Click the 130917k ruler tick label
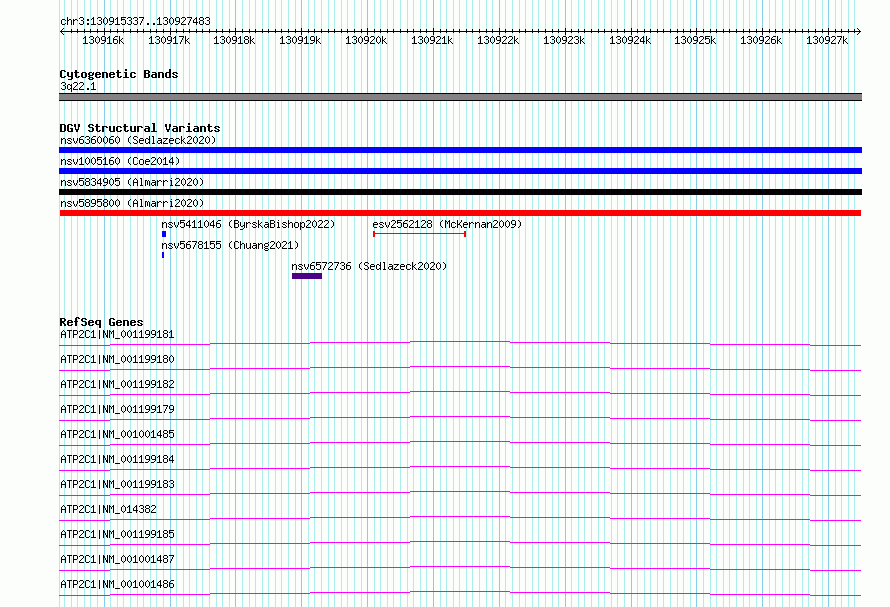 169,40
